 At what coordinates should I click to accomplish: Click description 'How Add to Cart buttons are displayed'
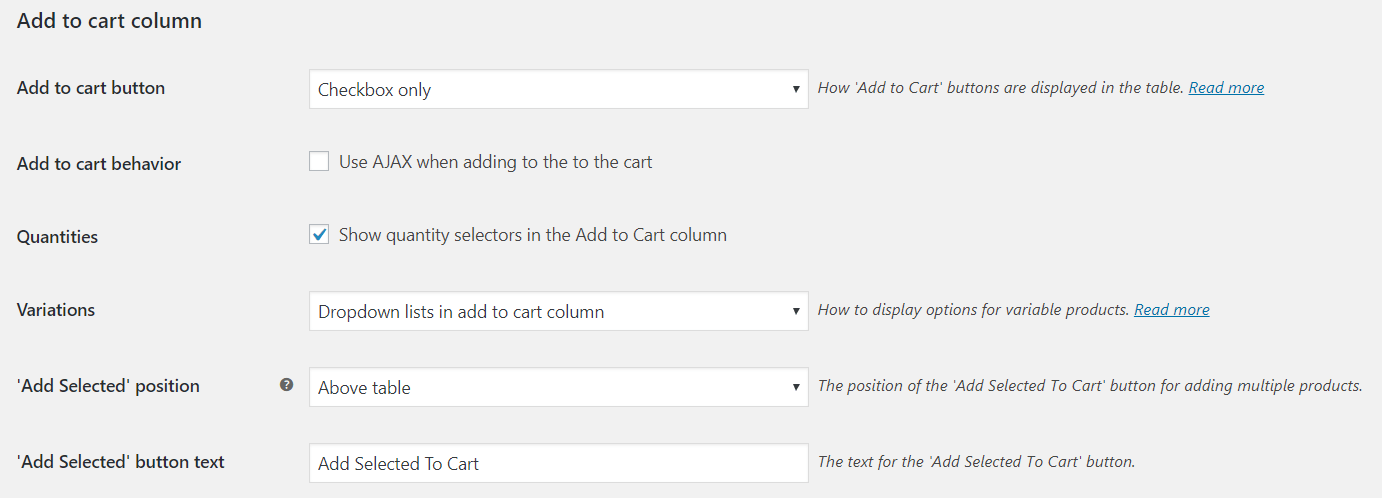coord(1001,88)
